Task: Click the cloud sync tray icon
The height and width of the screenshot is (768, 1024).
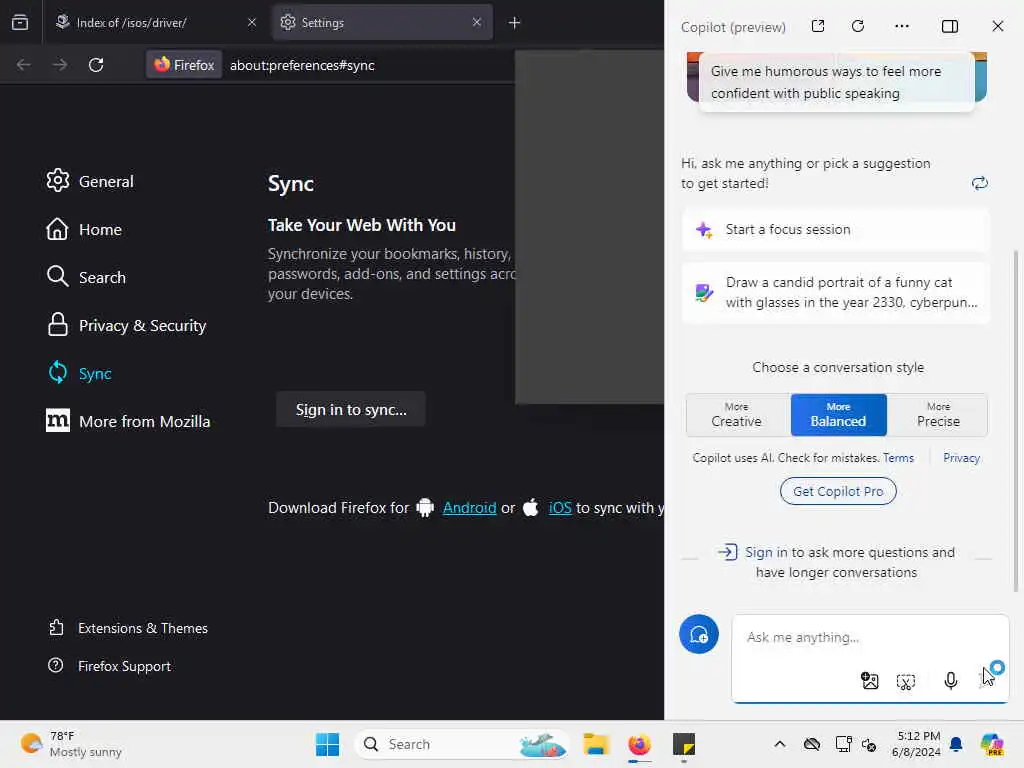Action: click(812, 744)
